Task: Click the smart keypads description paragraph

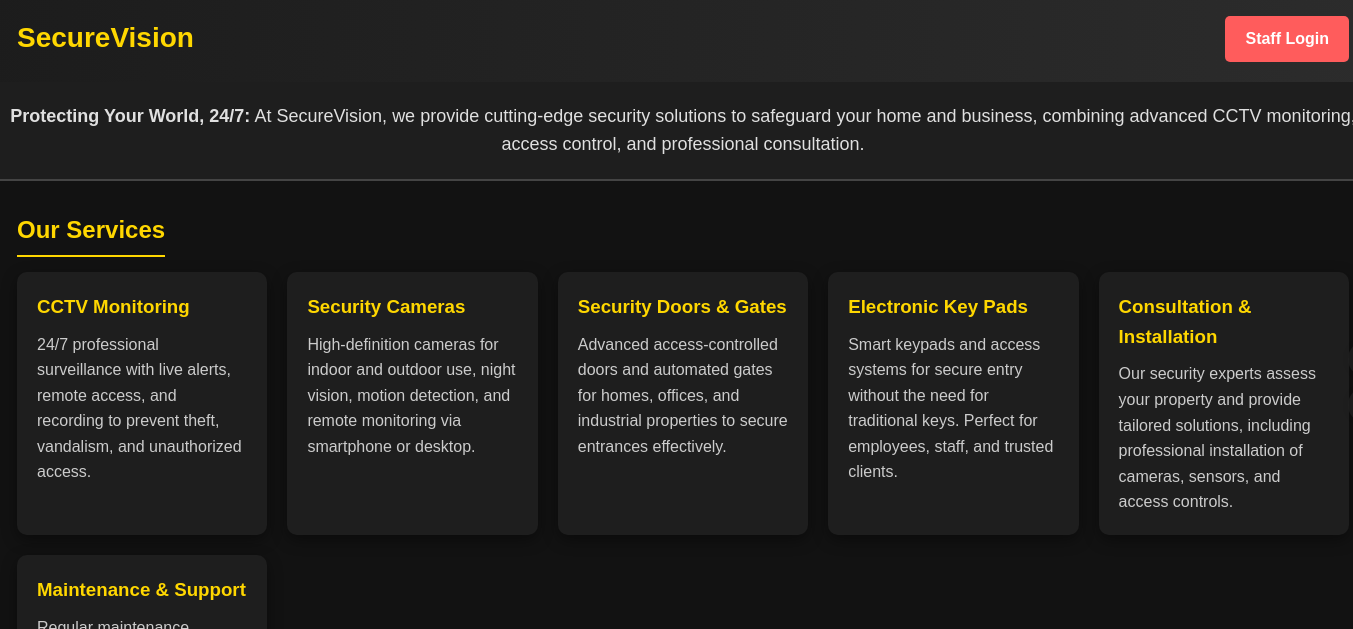Action: tap(950, 408)
